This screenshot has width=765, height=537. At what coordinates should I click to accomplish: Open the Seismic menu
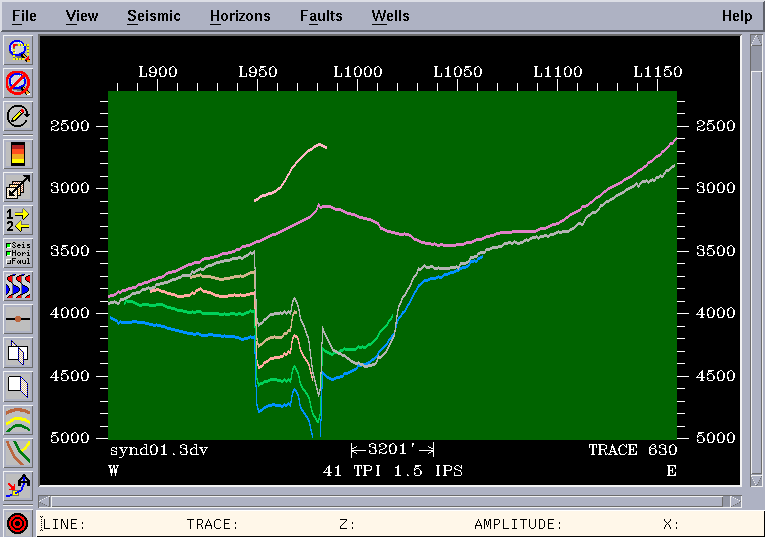point(154,16)
